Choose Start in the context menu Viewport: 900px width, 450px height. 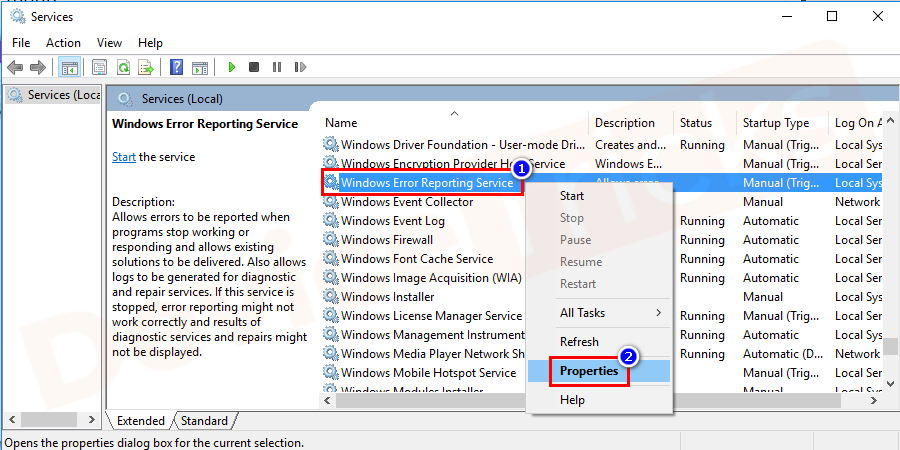pos(599,196)
